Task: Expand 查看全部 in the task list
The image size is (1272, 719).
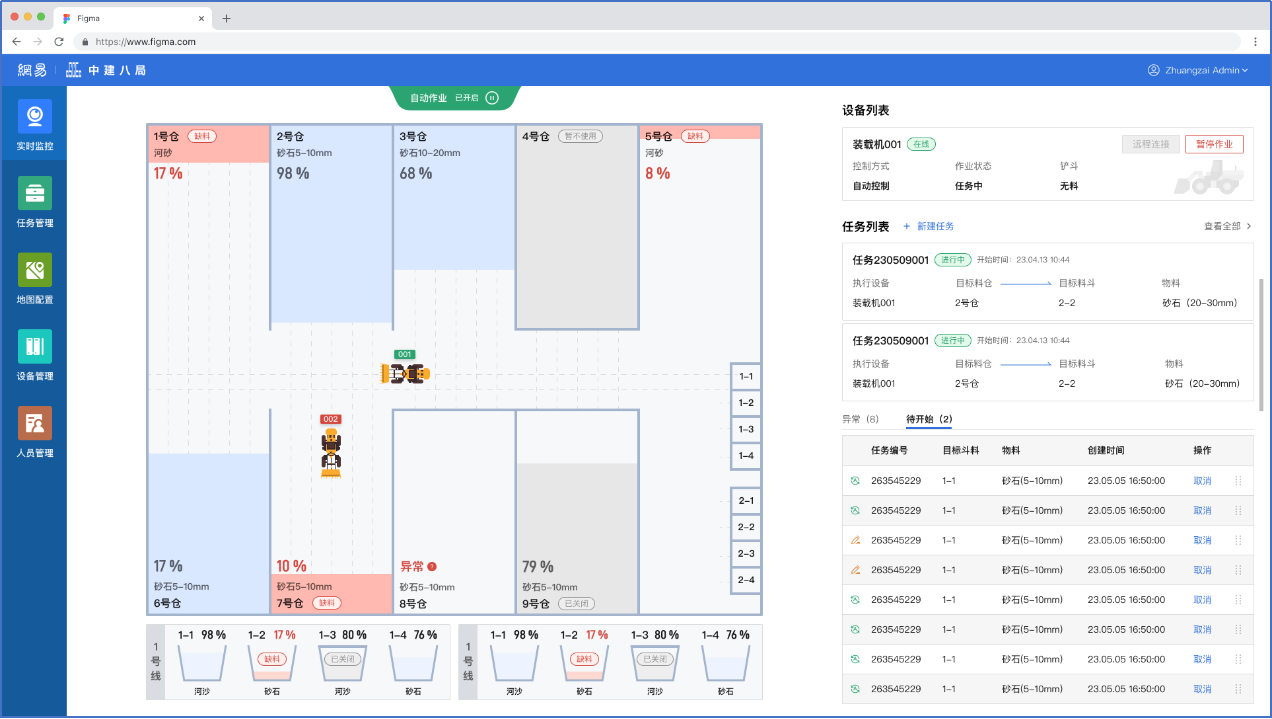Action: coord(1227,226)
